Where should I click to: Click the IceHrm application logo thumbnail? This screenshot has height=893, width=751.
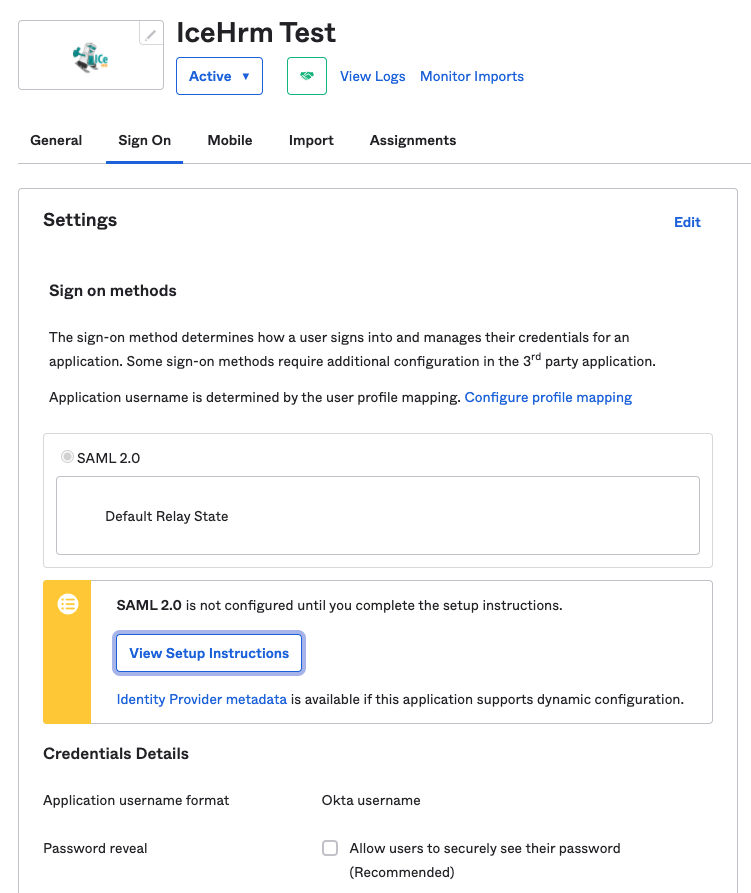[91, 59]
